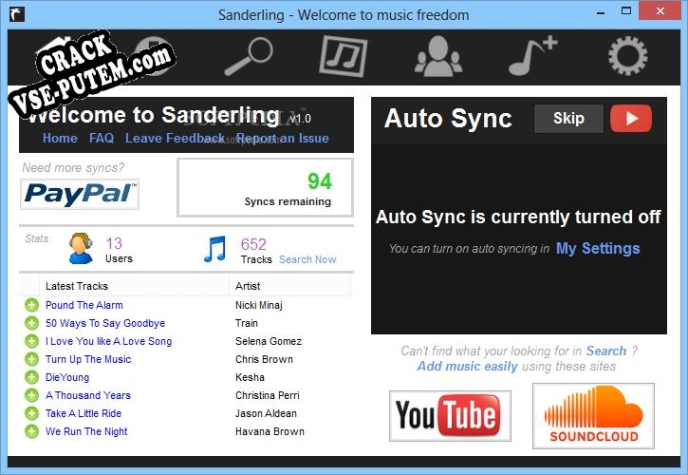Image resolution: width=688 pixels, height=475 pixels.
Task: Open the music library framed note icon
Action: click(343, 56)
